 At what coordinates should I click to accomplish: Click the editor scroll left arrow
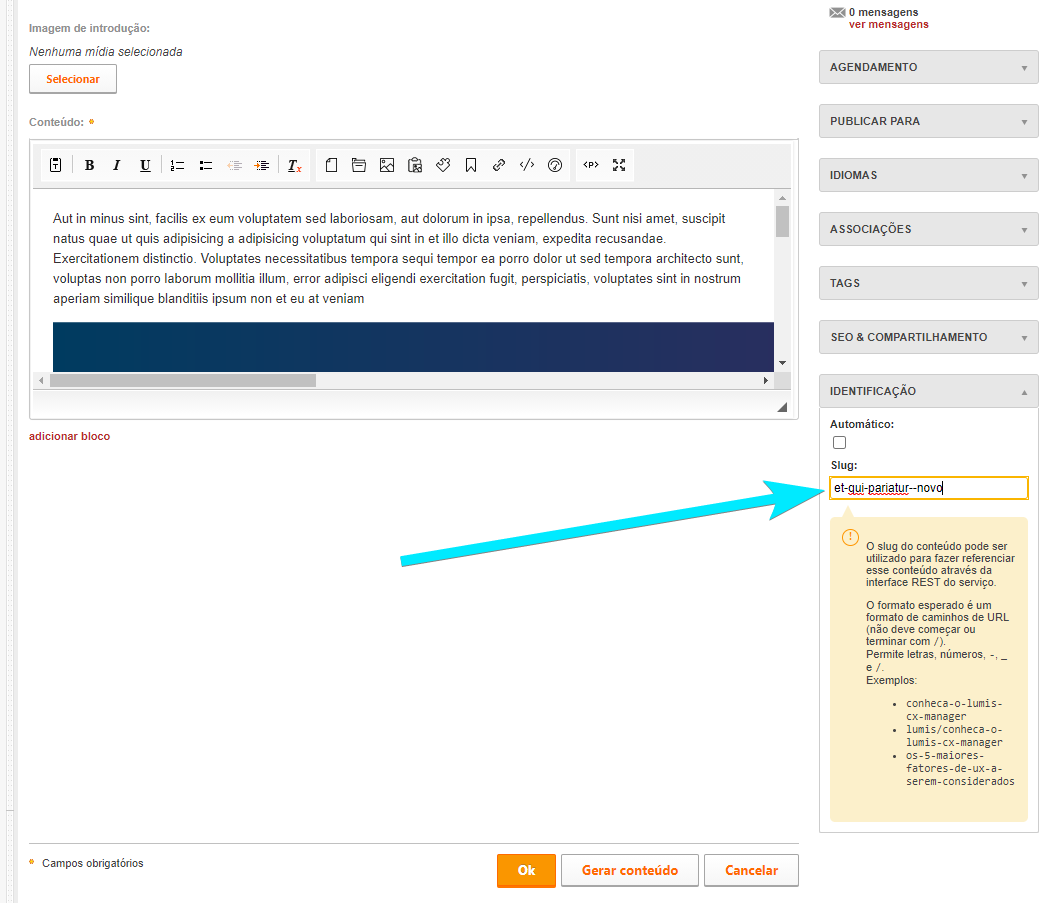(x=41, y=380)
